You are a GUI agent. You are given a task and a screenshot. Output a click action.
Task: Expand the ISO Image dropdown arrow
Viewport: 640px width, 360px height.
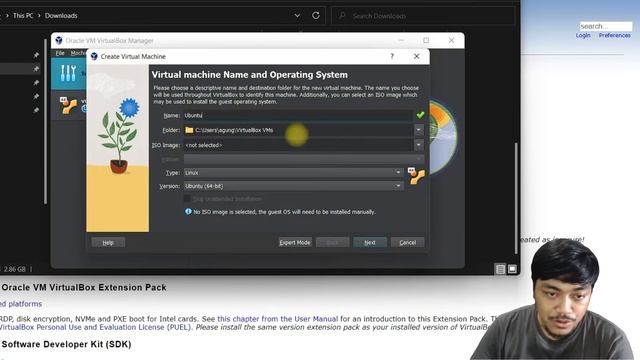click(x=418, y=145)
